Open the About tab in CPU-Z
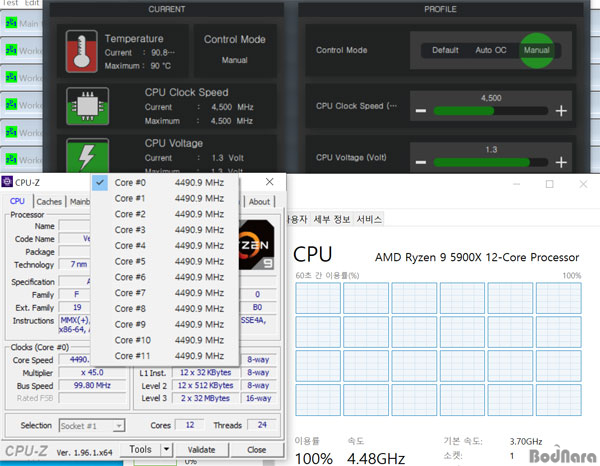Image resolution: width=600 pixels, height=466 pixels. point(259,202)
